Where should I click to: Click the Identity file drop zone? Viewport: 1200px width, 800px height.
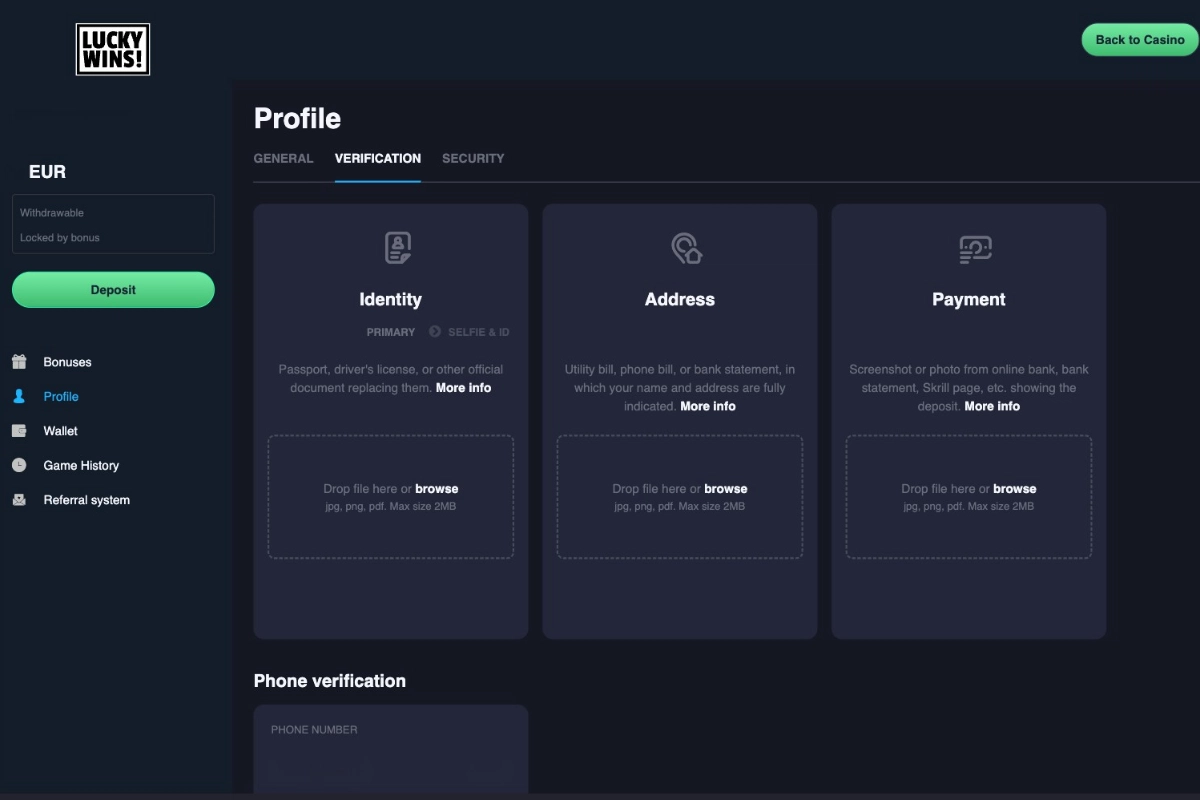click(391, 497)
